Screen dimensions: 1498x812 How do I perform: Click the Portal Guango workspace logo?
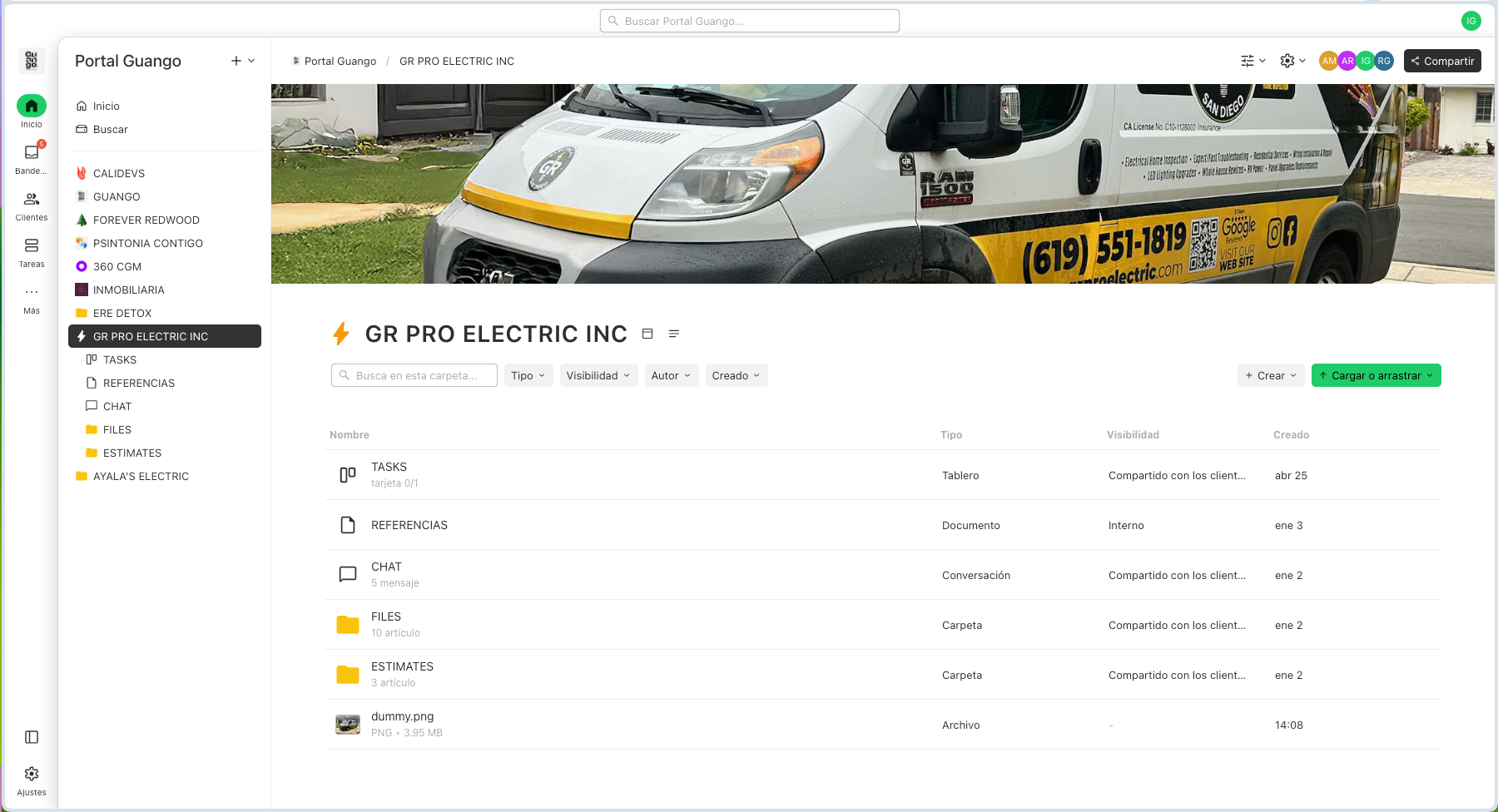point(32,60)
